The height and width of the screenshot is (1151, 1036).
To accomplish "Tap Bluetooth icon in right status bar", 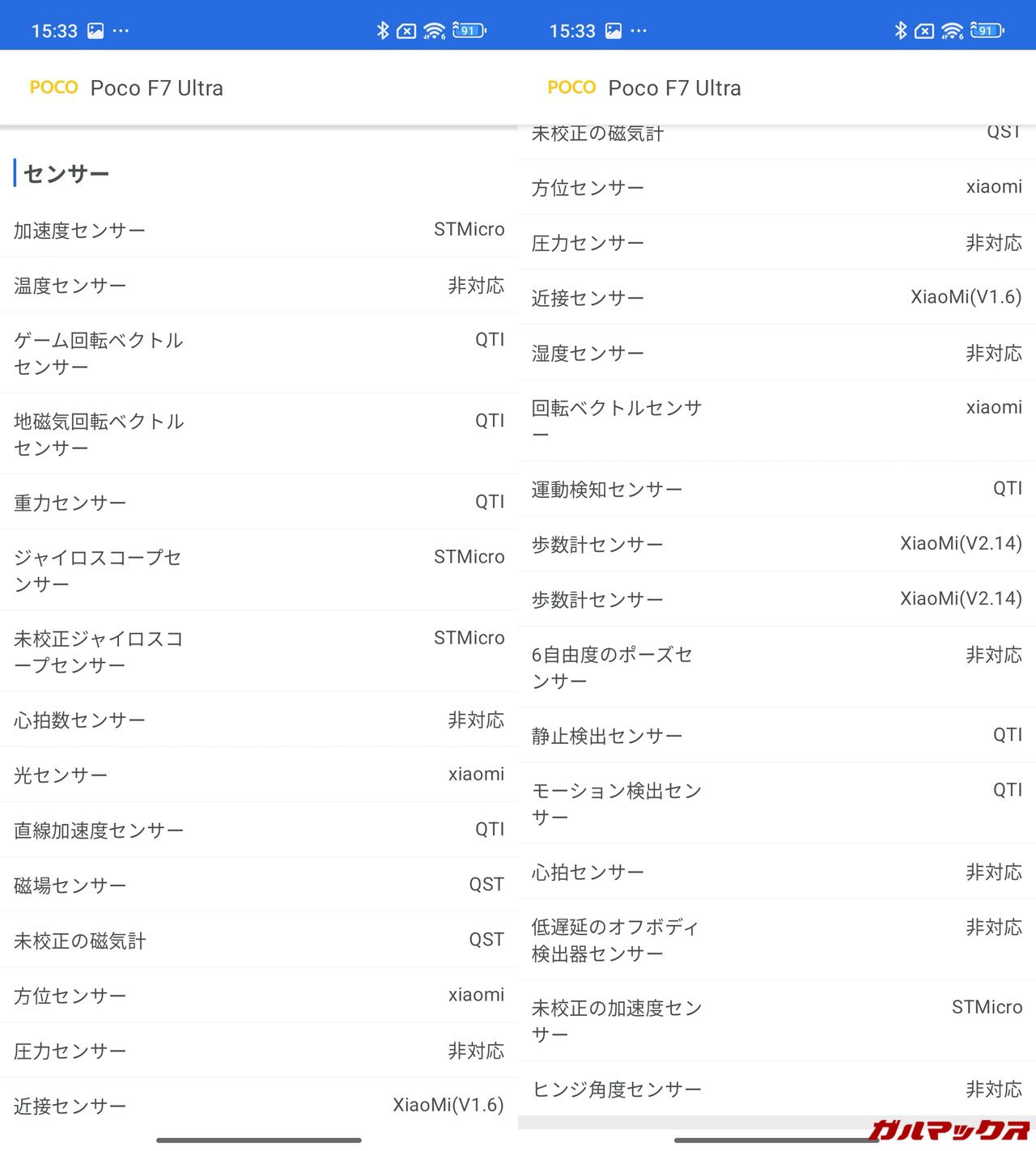I will pos(901,31).
